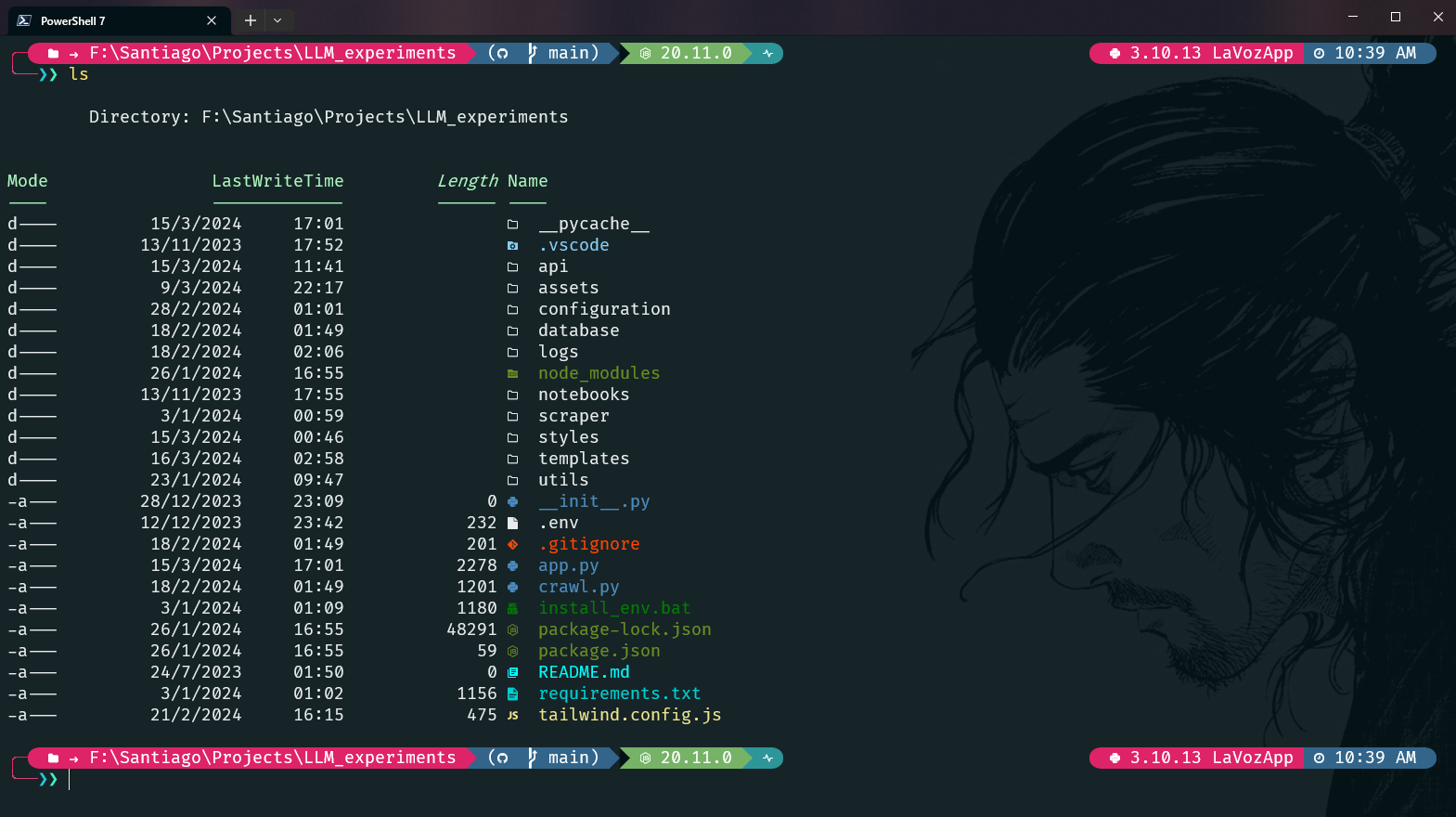1456x817 pixels.
Task: Click the green node_modules folder icon
Action: [x=512, y=373]
